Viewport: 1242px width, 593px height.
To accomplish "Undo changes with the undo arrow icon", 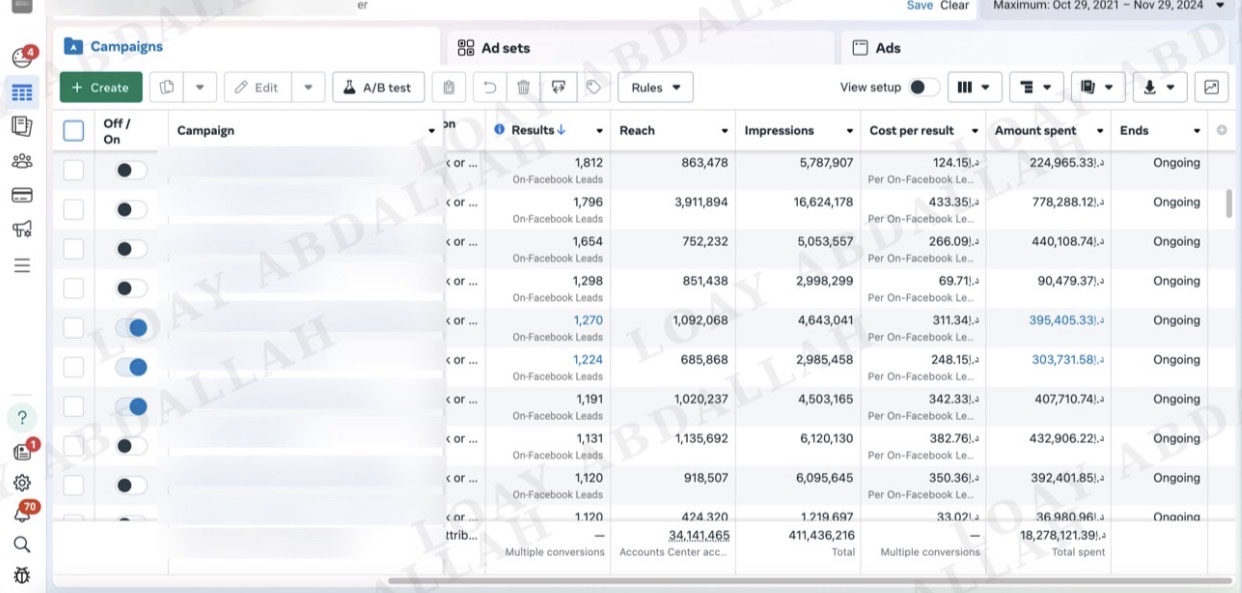I will coord(489,87).
